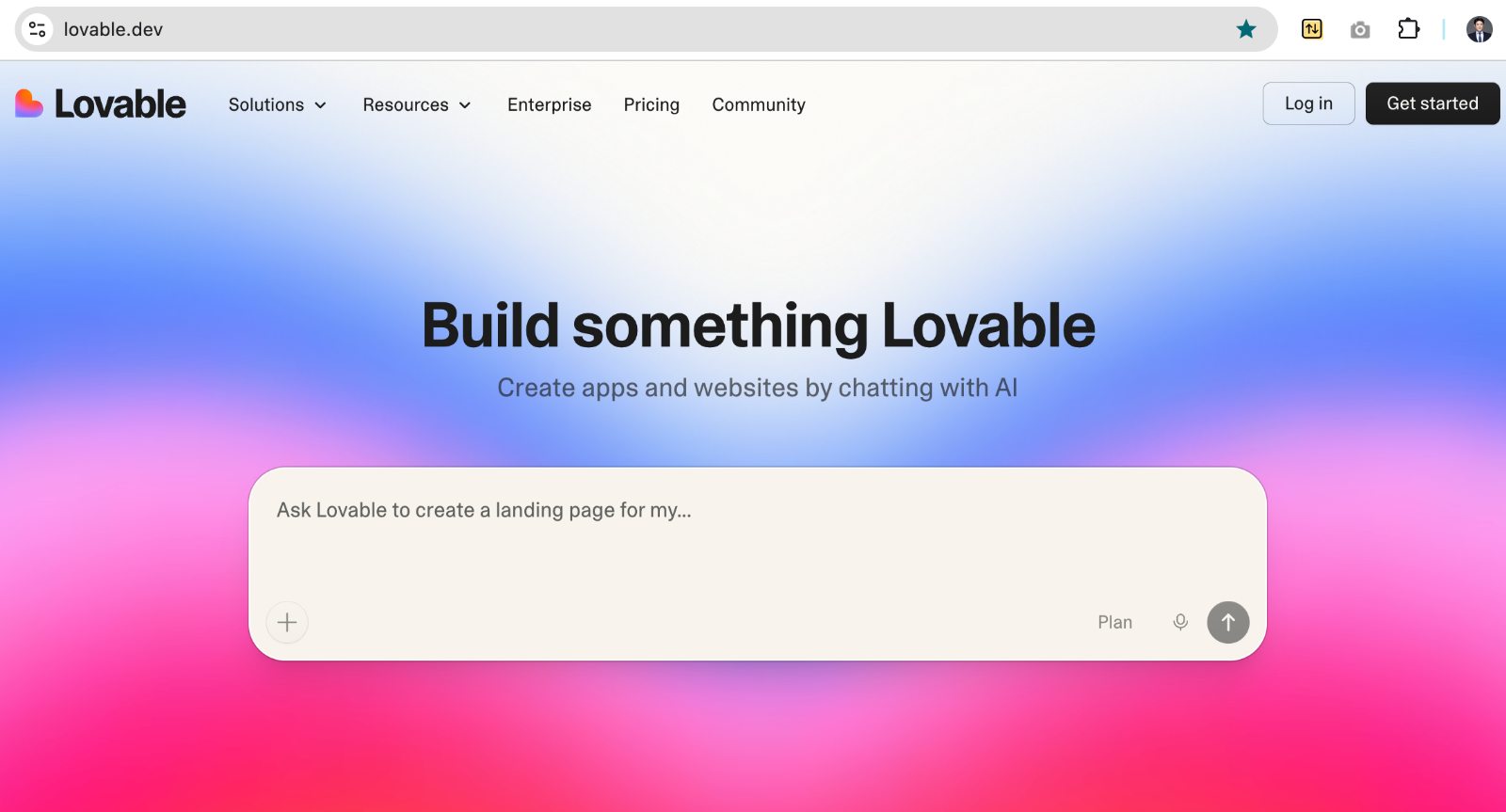
Task: Expand the Resources dropdown menu
Action: pyautogui.click(x=417, y=104)
